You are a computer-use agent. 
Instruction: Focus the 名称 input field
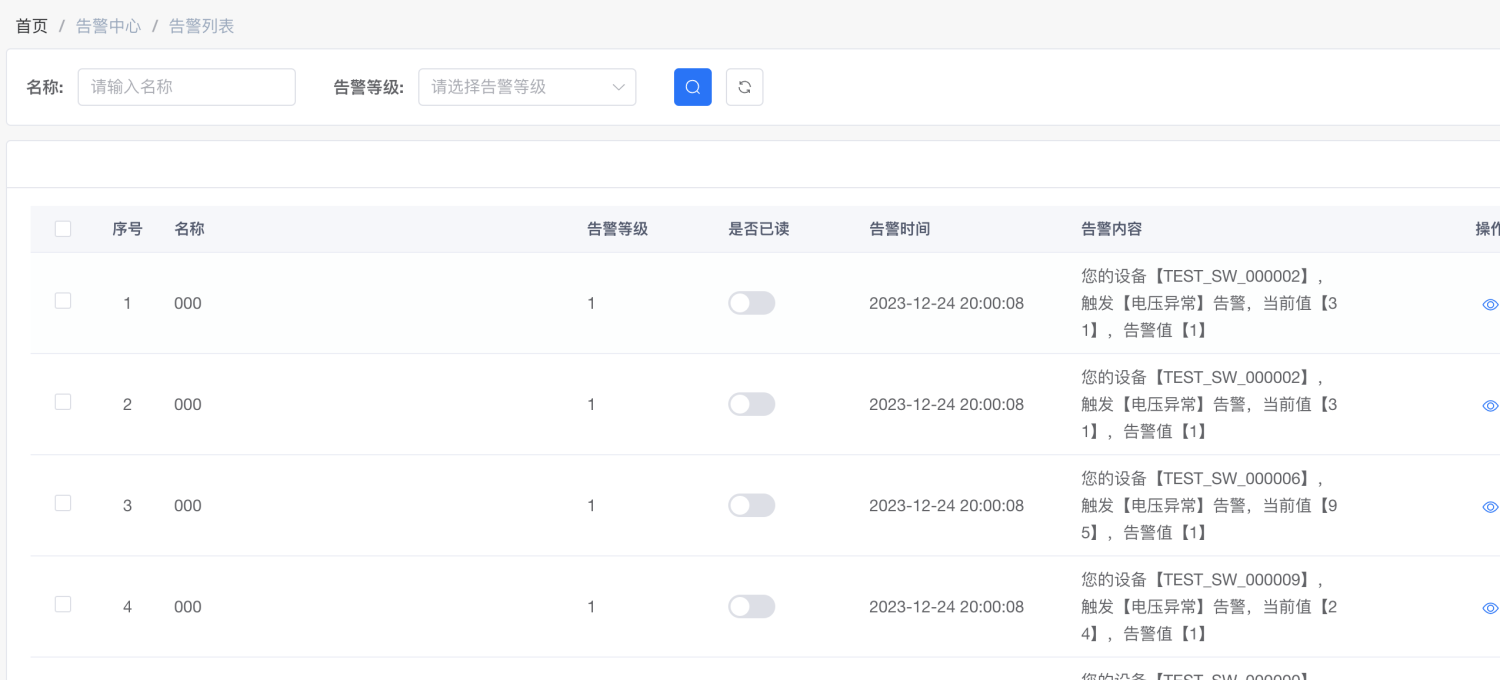pos(187,87)
